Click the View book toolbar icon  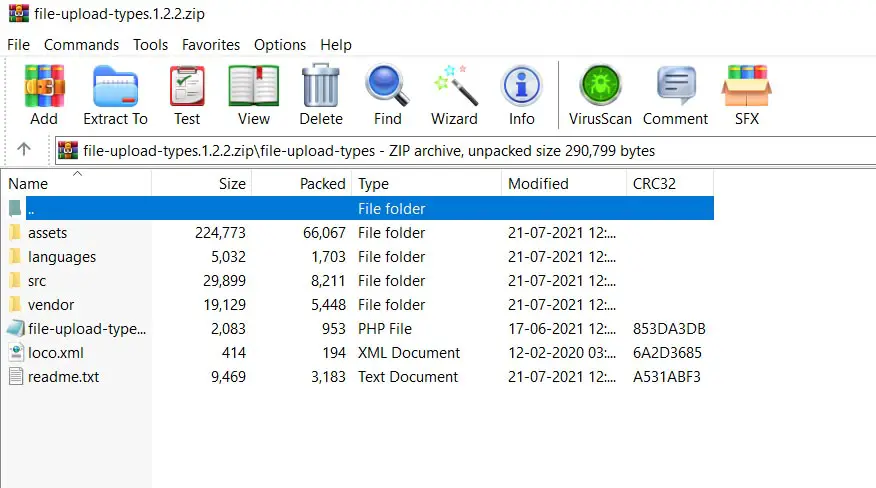point(254,86)
